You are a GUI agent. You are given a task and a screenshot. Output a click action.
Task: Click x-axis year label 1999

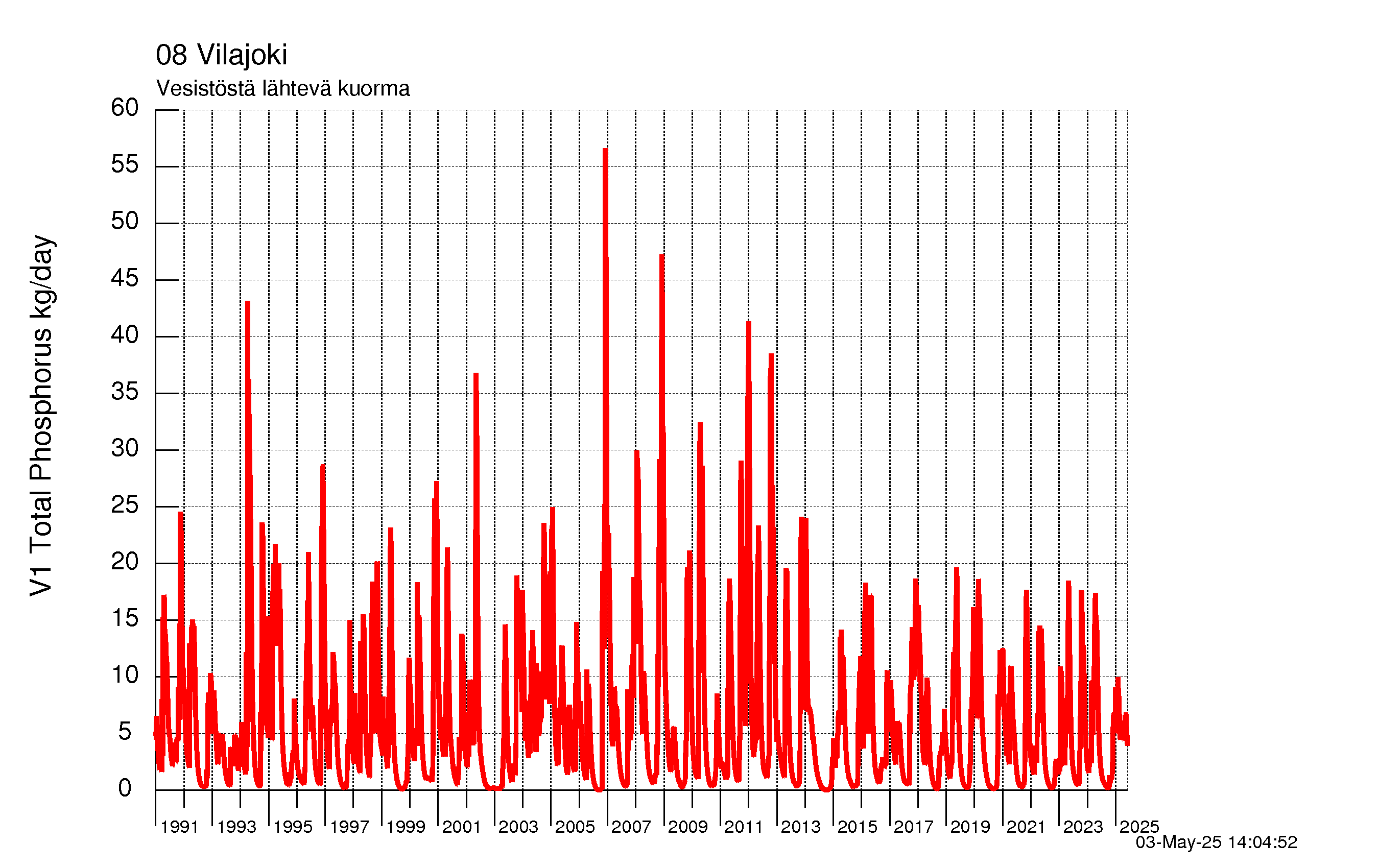click(406, 827)
